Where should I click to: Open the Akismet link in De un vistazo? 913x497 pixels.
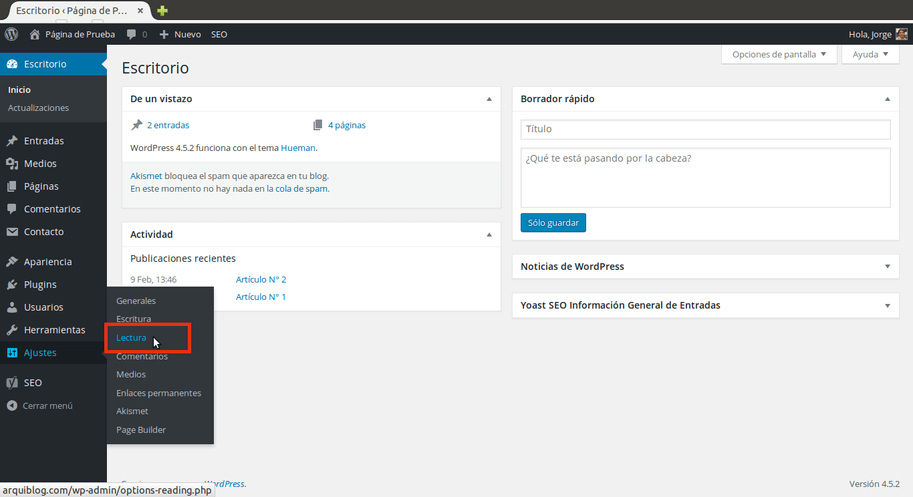point(146,176)
